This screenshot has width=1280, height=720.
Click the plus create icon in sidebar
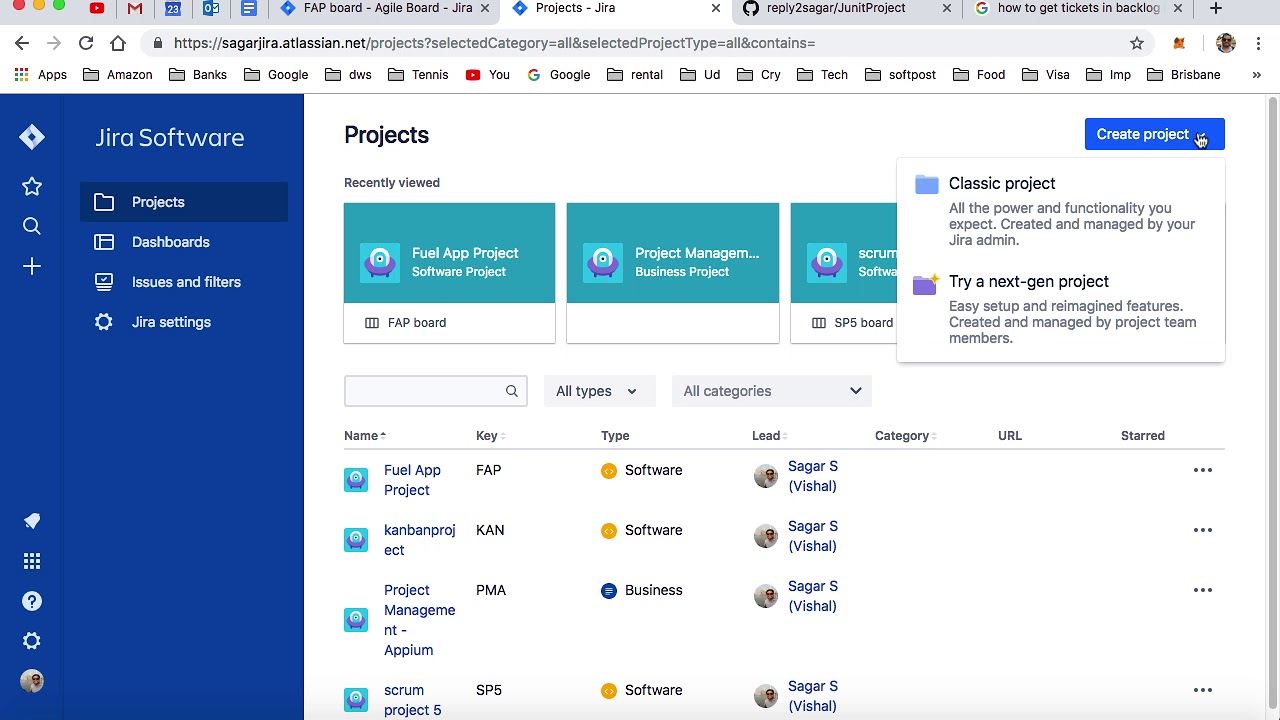32,267
